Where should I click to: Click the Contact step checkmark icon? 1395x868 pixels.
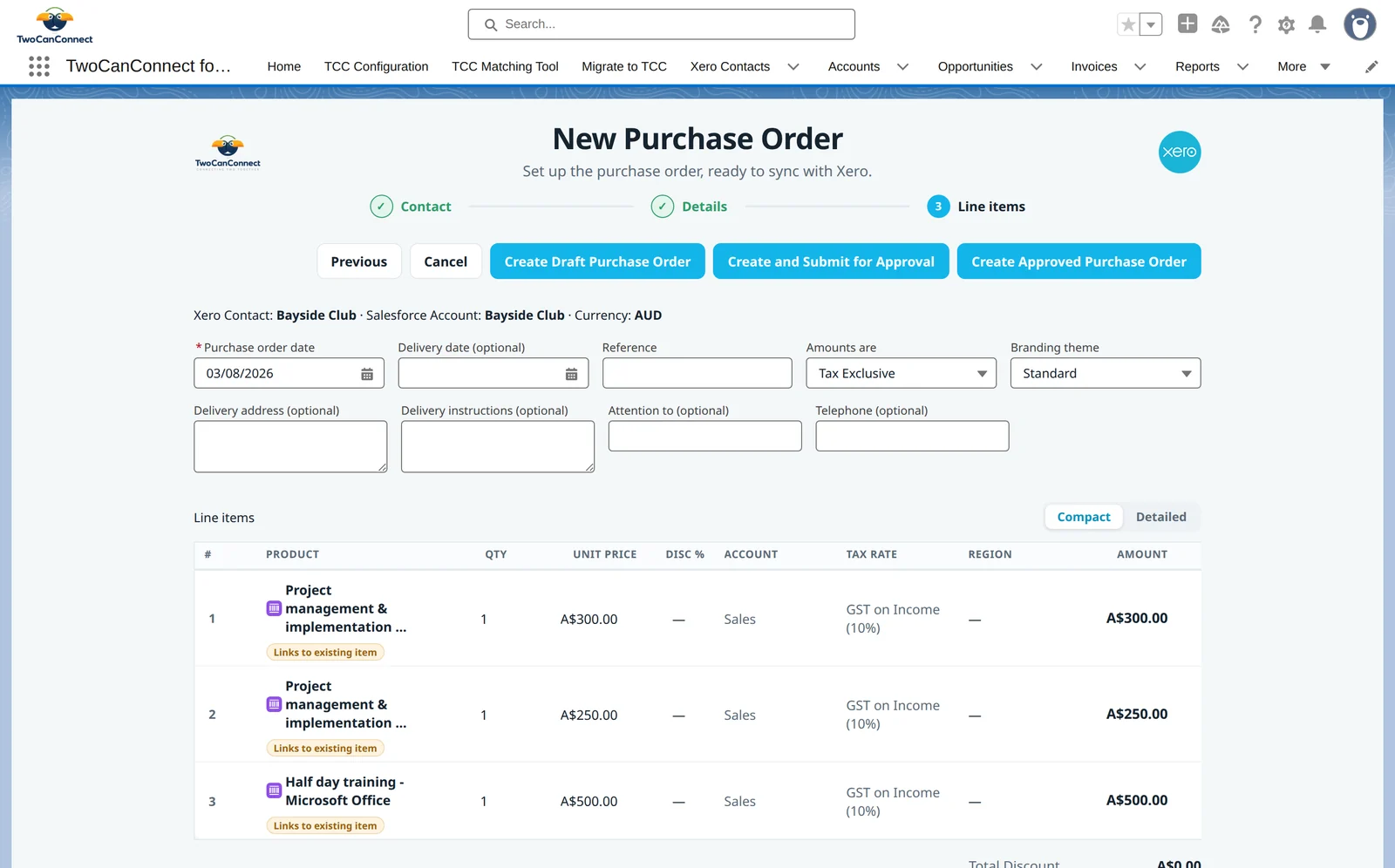click(x=381, y=207)
